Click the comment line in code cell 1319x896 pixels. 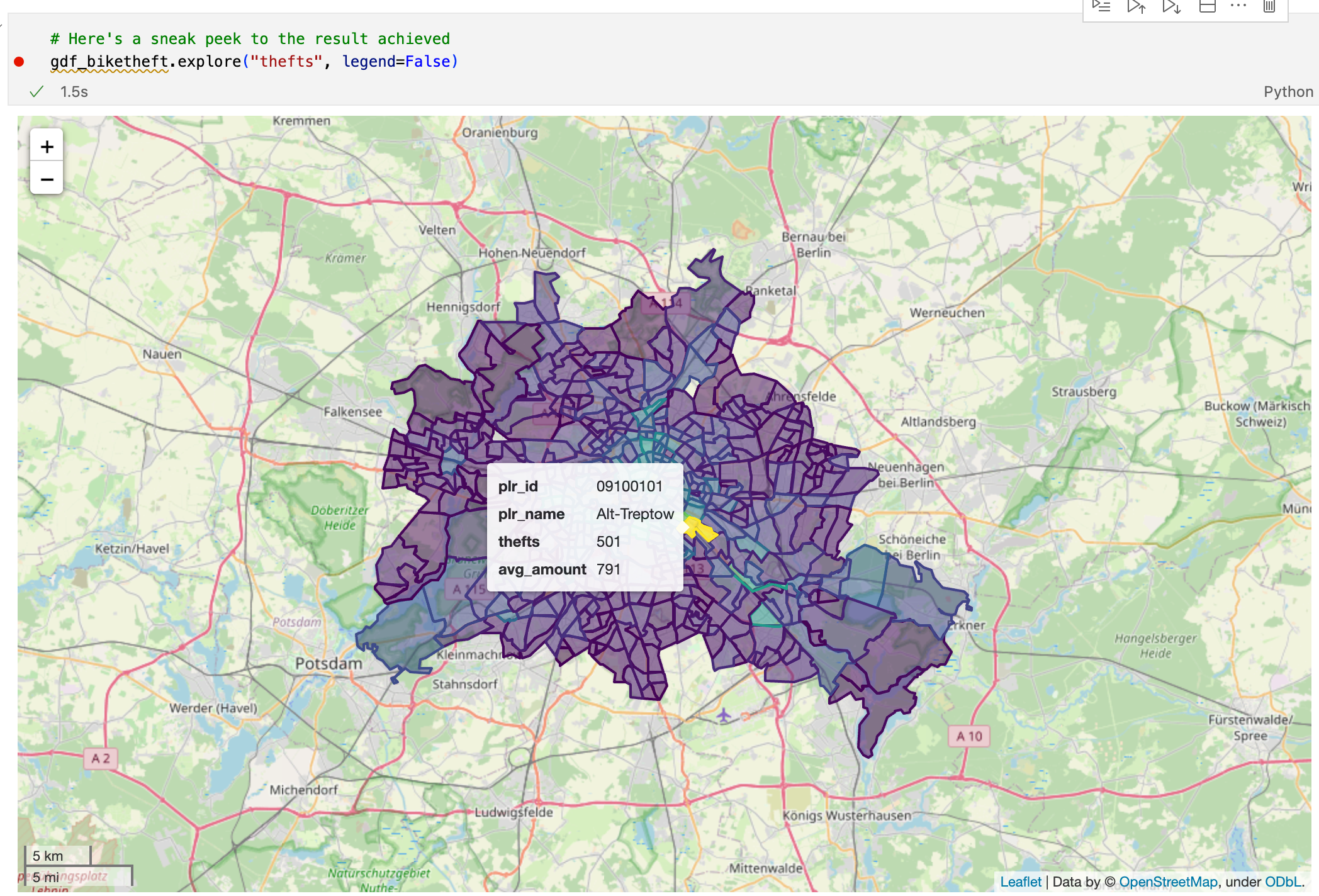pyautogui.click(x=250, y=39)
